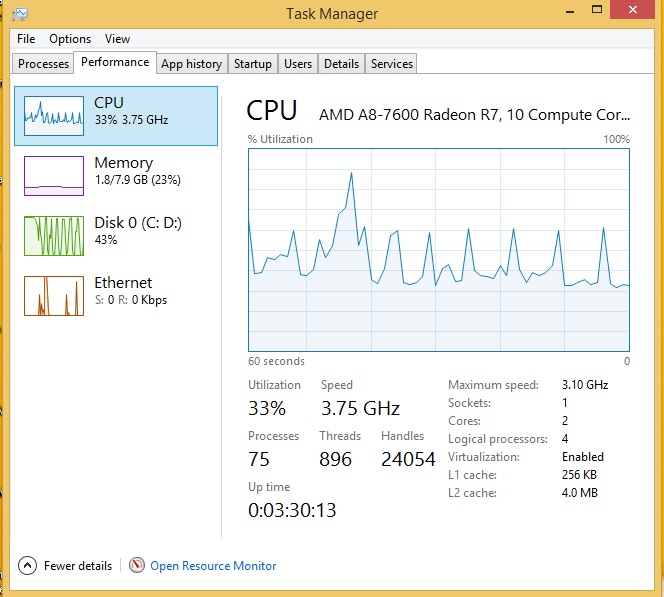Click the Task Manager title bar icon
Image resolution: width=664 pixels, height=597 pixels.
(x=19, y=14)
